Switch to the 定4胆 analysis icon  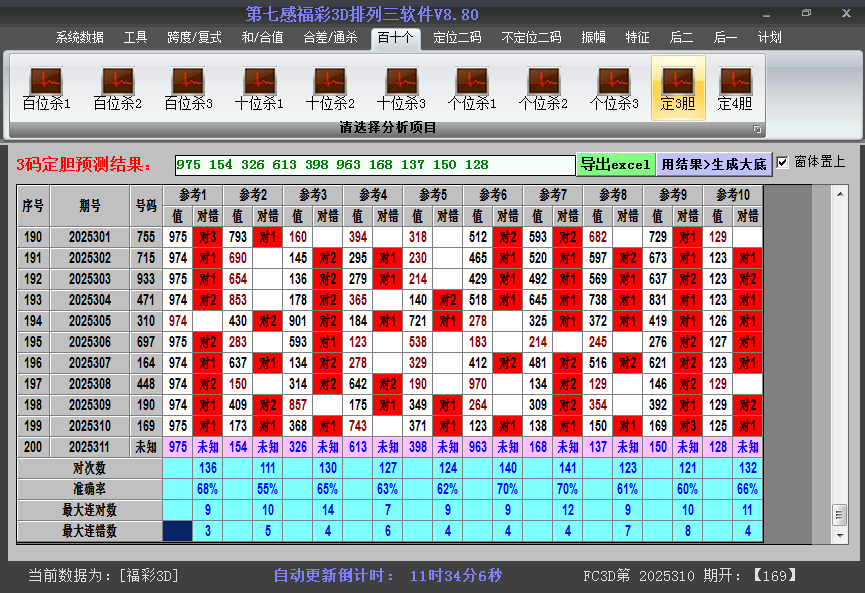tap(735, 88)
